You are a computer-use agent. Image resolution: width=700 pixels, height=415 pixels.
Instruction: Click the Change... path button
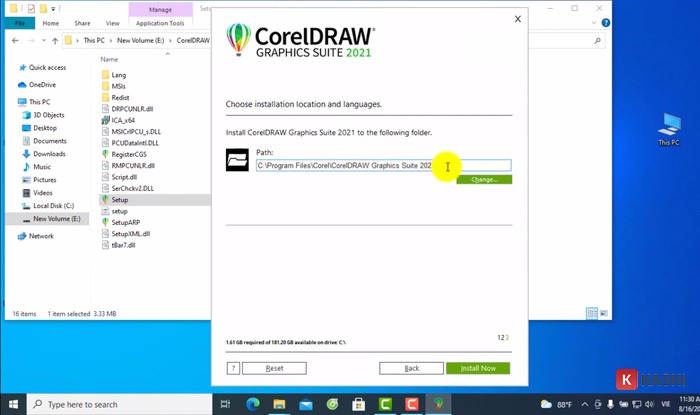click(484, 180)
